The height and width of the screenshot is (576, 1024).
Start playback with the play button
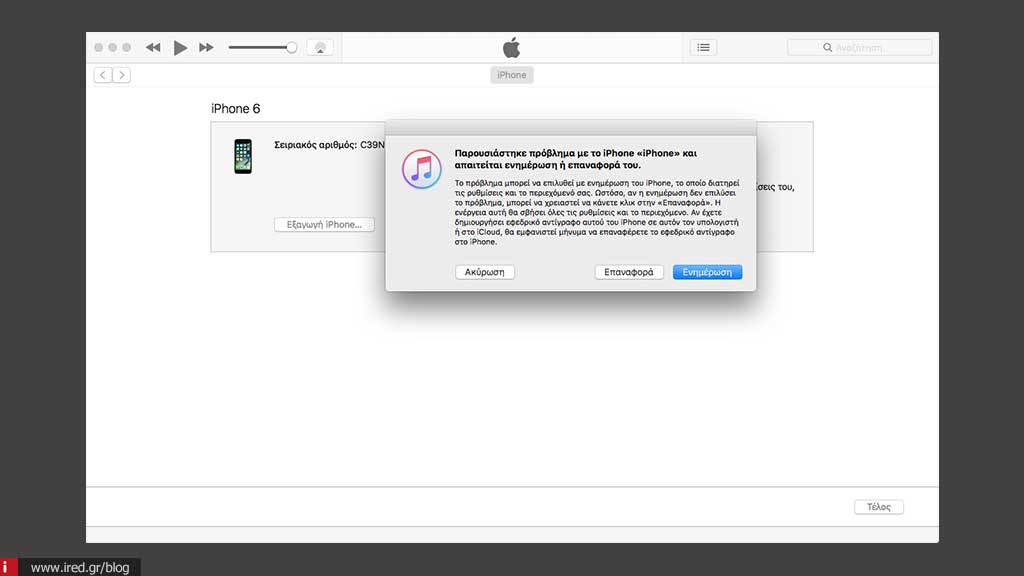pyautogui.click(x=180, y=48)
